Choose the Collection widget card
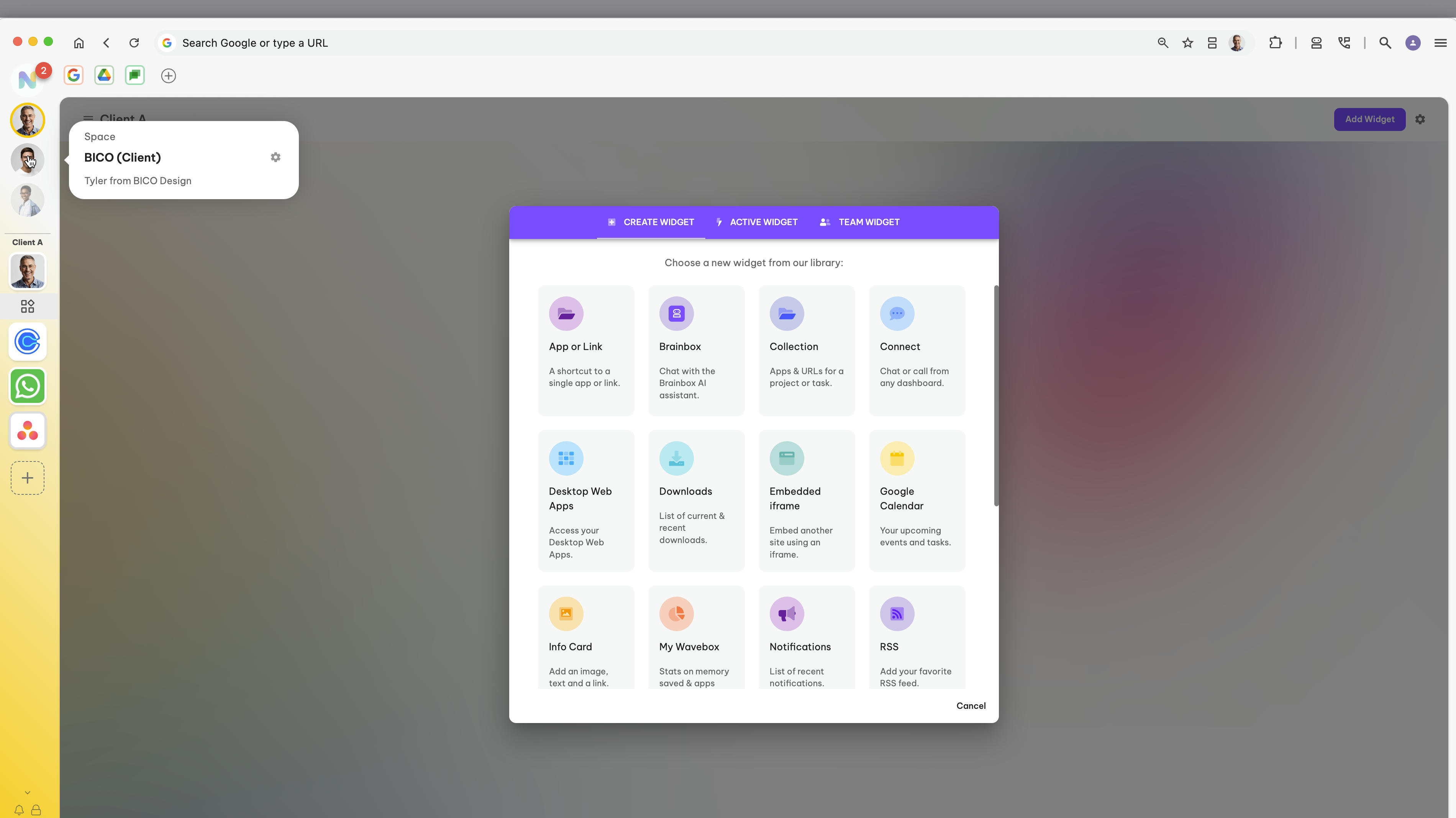 806,350
